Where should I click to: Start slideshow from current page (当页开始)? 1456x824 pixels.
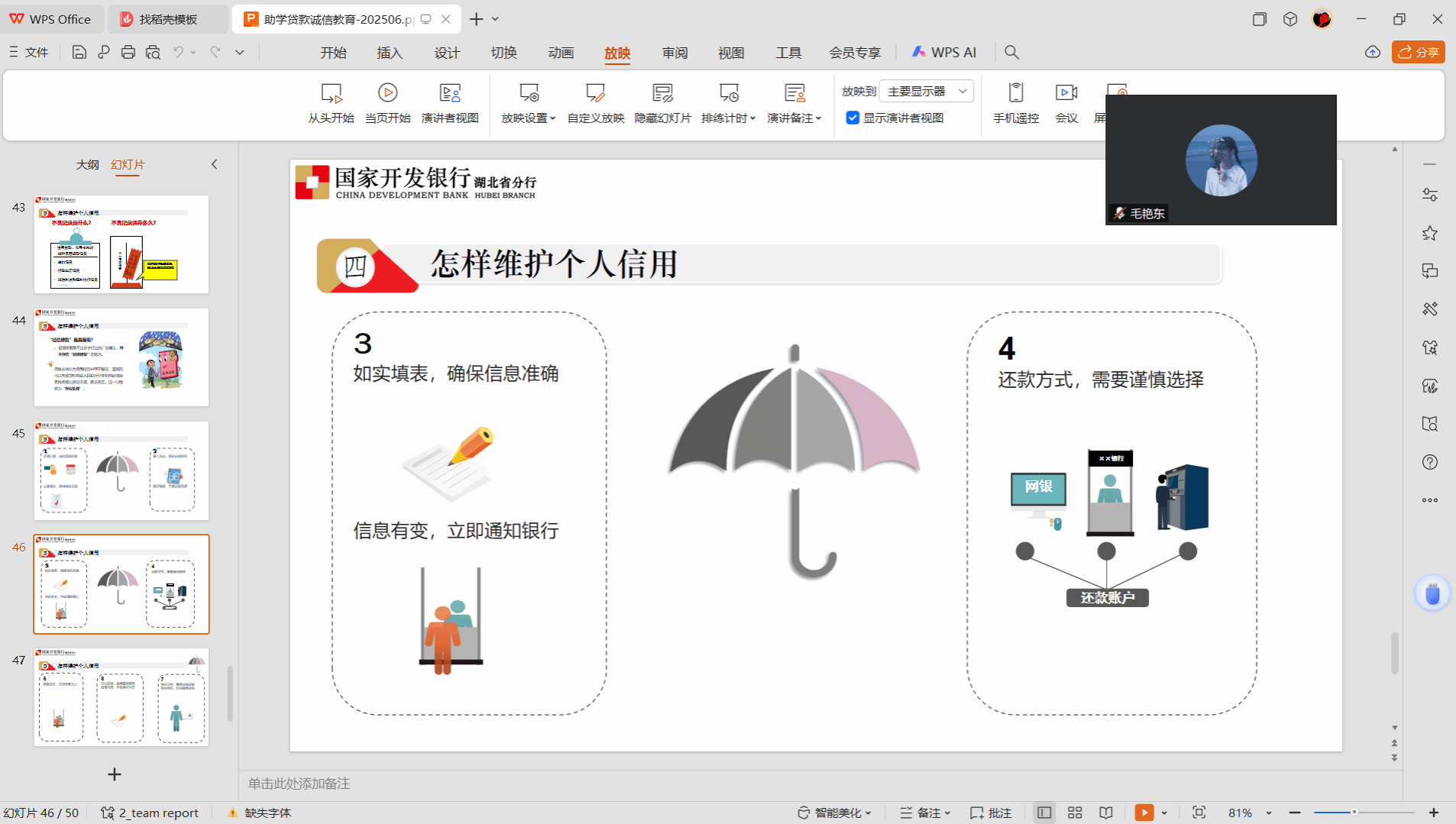click(387, 94)
